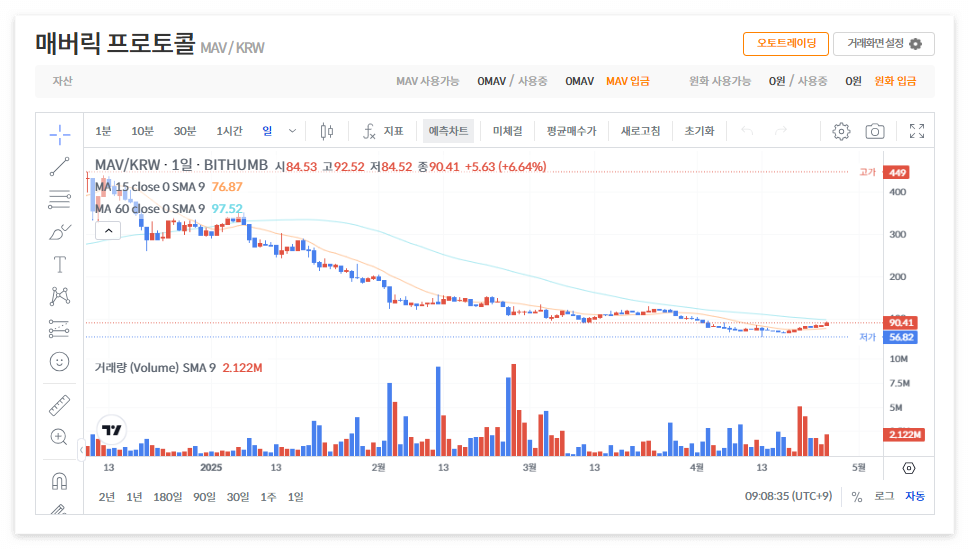Open the chart patterns tool
Viewport: 969px width, 549px height.
point(59,296)
